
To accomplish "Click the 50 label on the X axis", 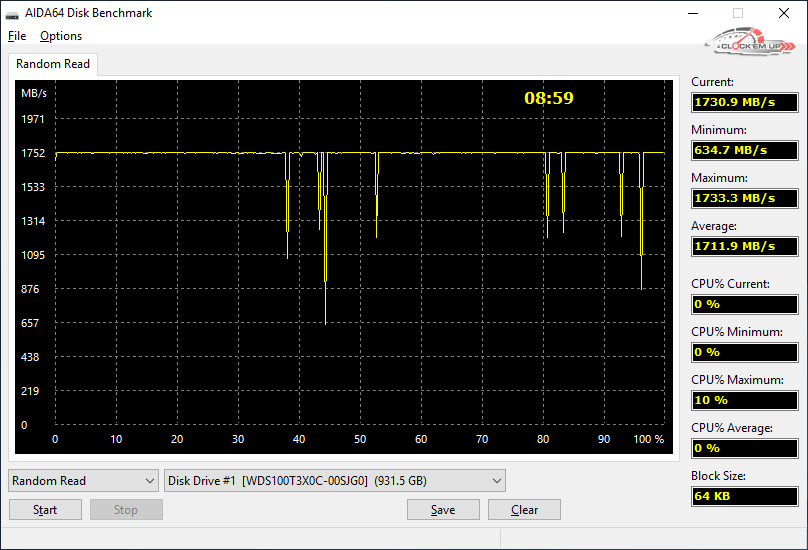I will click(360, 439).
